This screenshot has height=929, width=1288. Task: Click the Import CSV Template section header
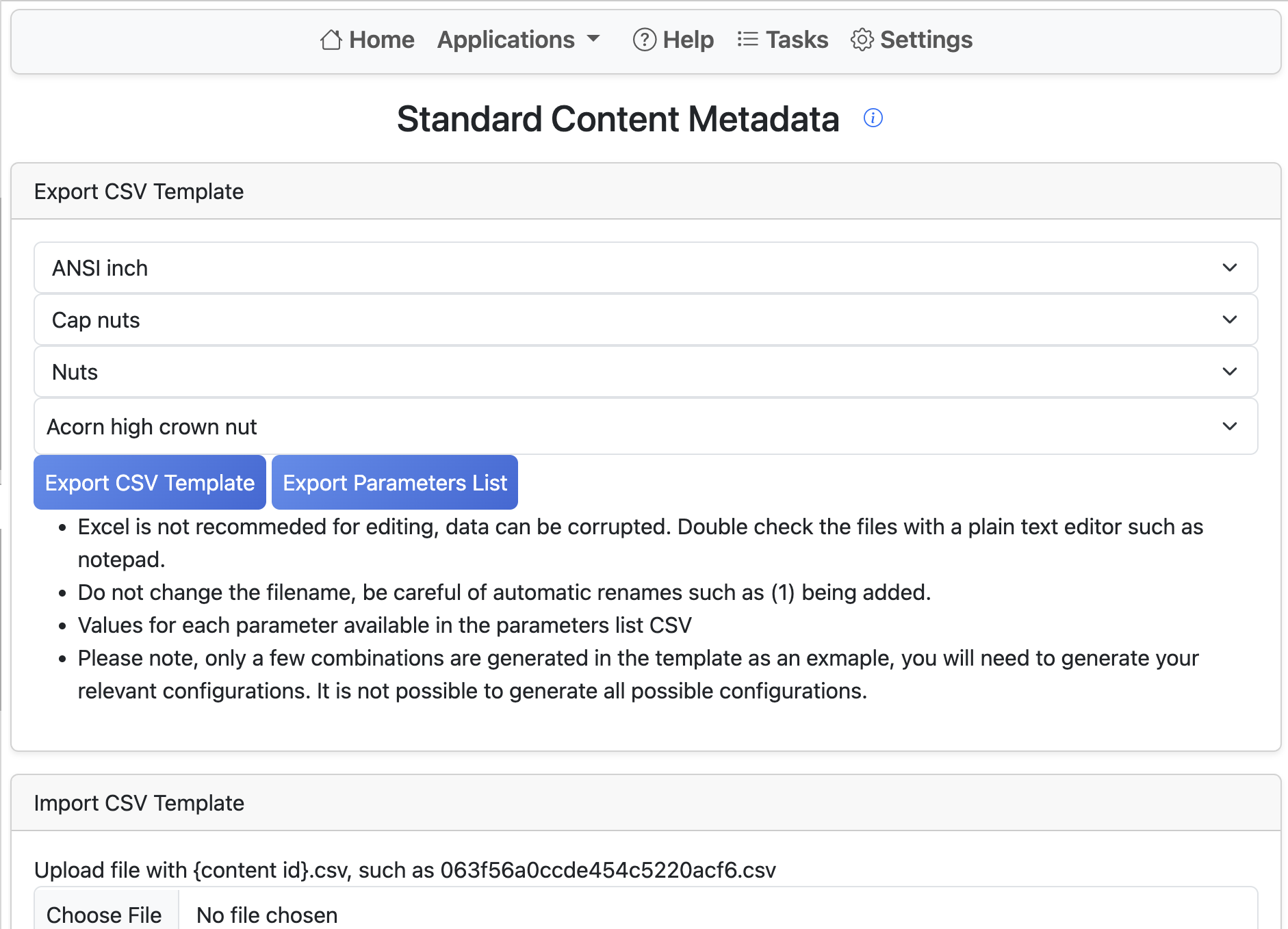point(139,803)
